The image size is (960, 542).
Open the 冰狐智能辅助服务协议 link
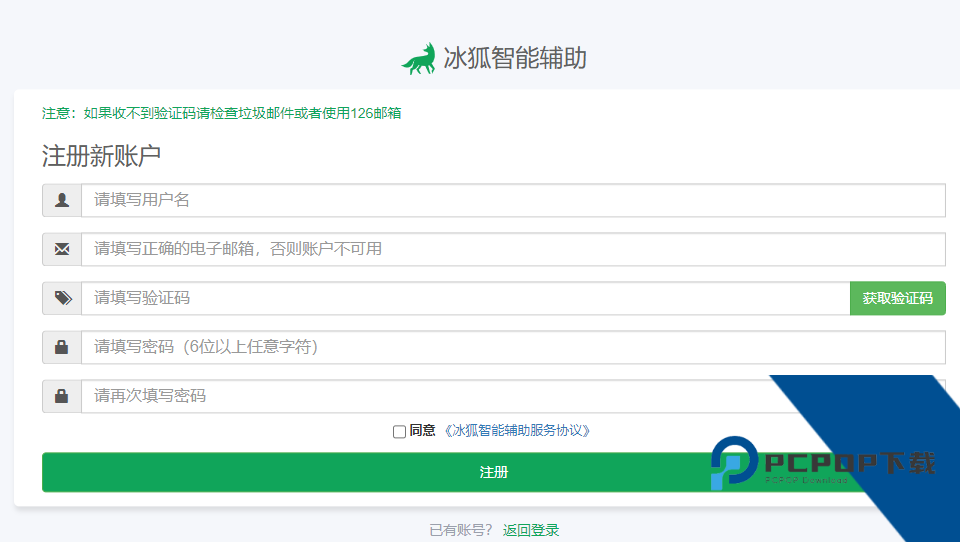[517, 431]
